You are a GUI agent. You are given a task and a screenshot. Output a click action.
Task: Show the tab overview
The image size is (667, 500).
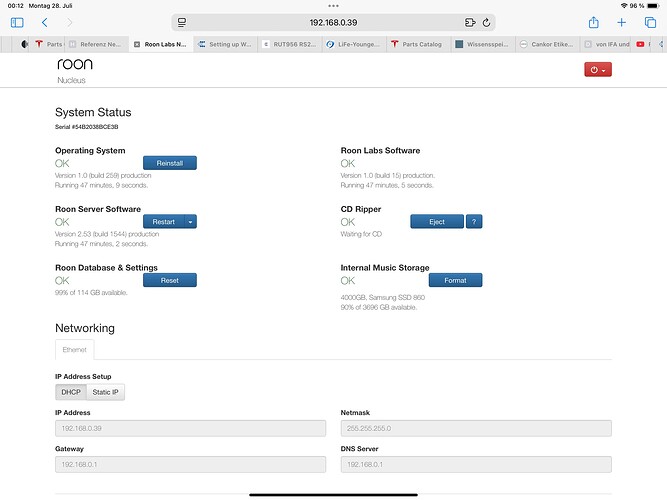650,23
